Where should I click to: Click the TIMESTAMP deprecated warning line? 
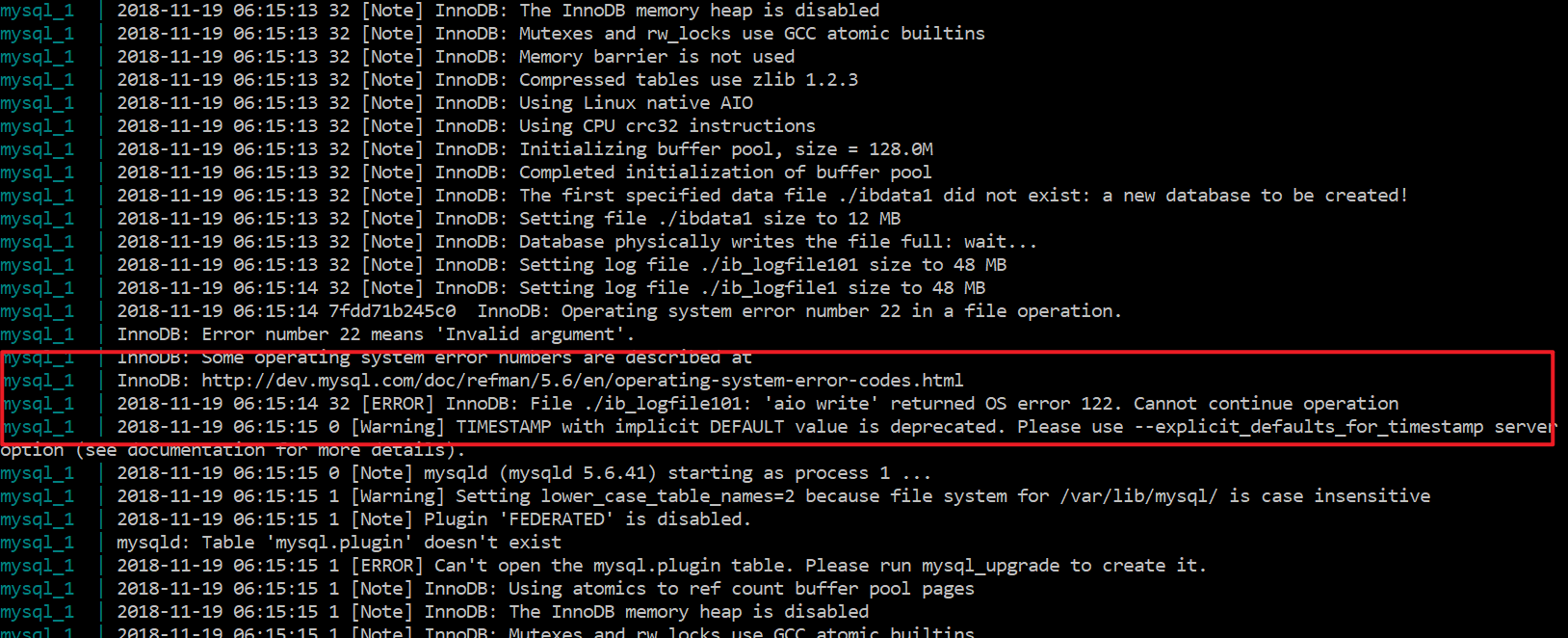click(836, 427)
